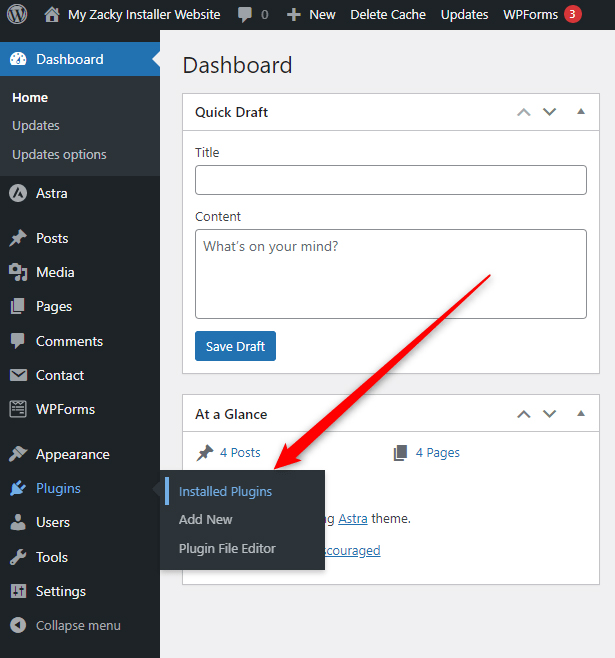This screenshot has width=615, height=658.
Task: Open the Users menu label
Action: (x=53, y=522)
